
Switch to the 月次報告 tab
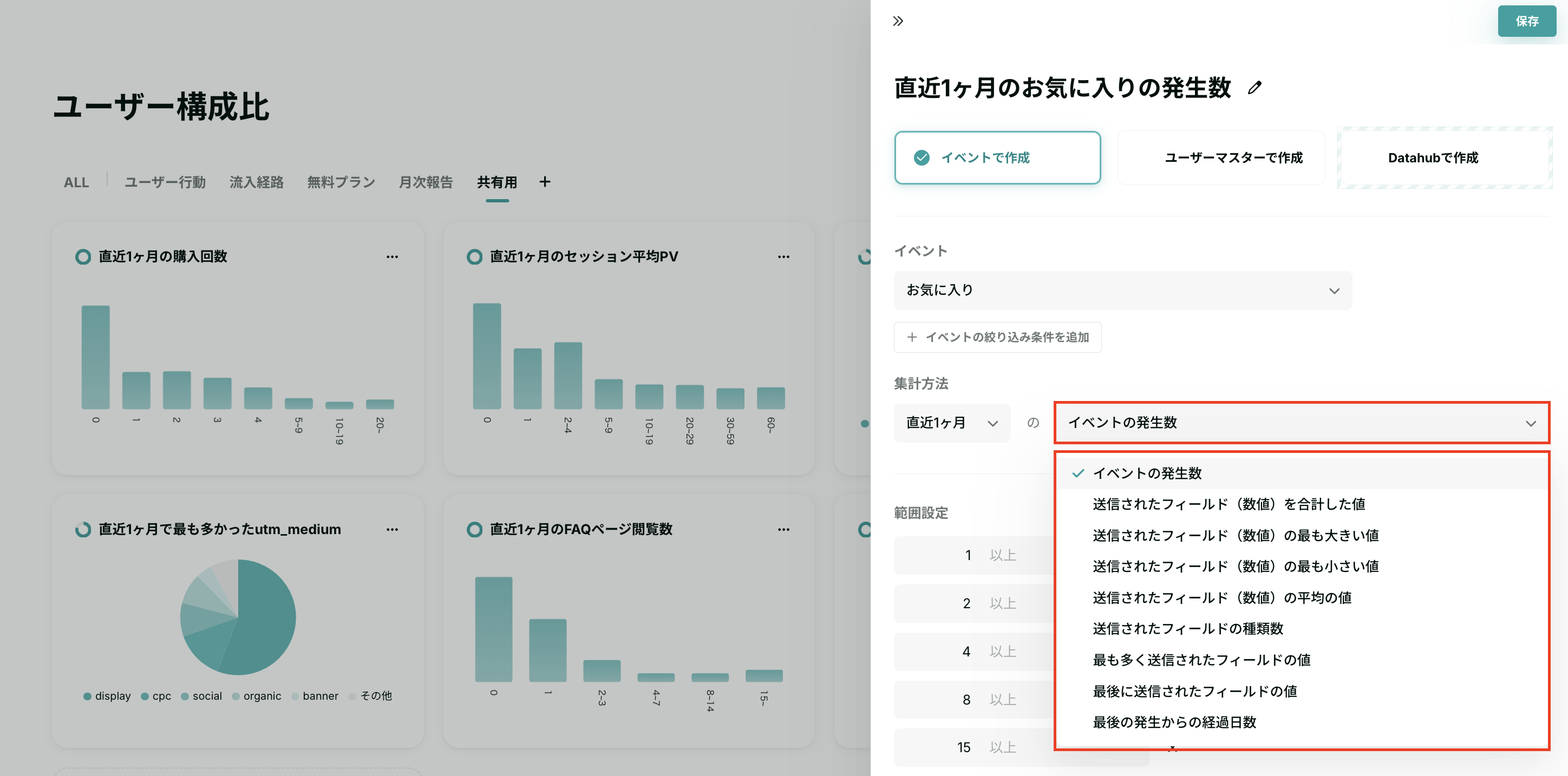(426, 182)
